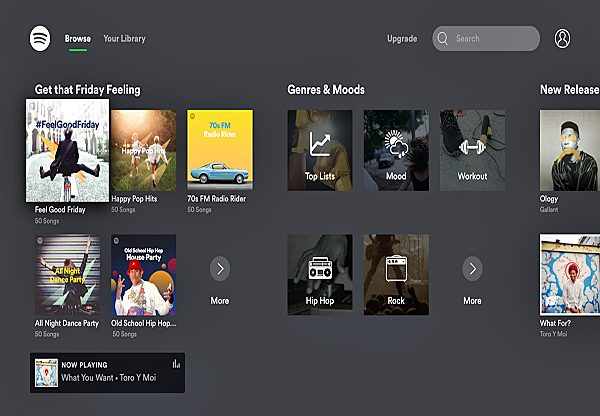
Task: Switch to the Browse tab
Action: tap(78, 39)
